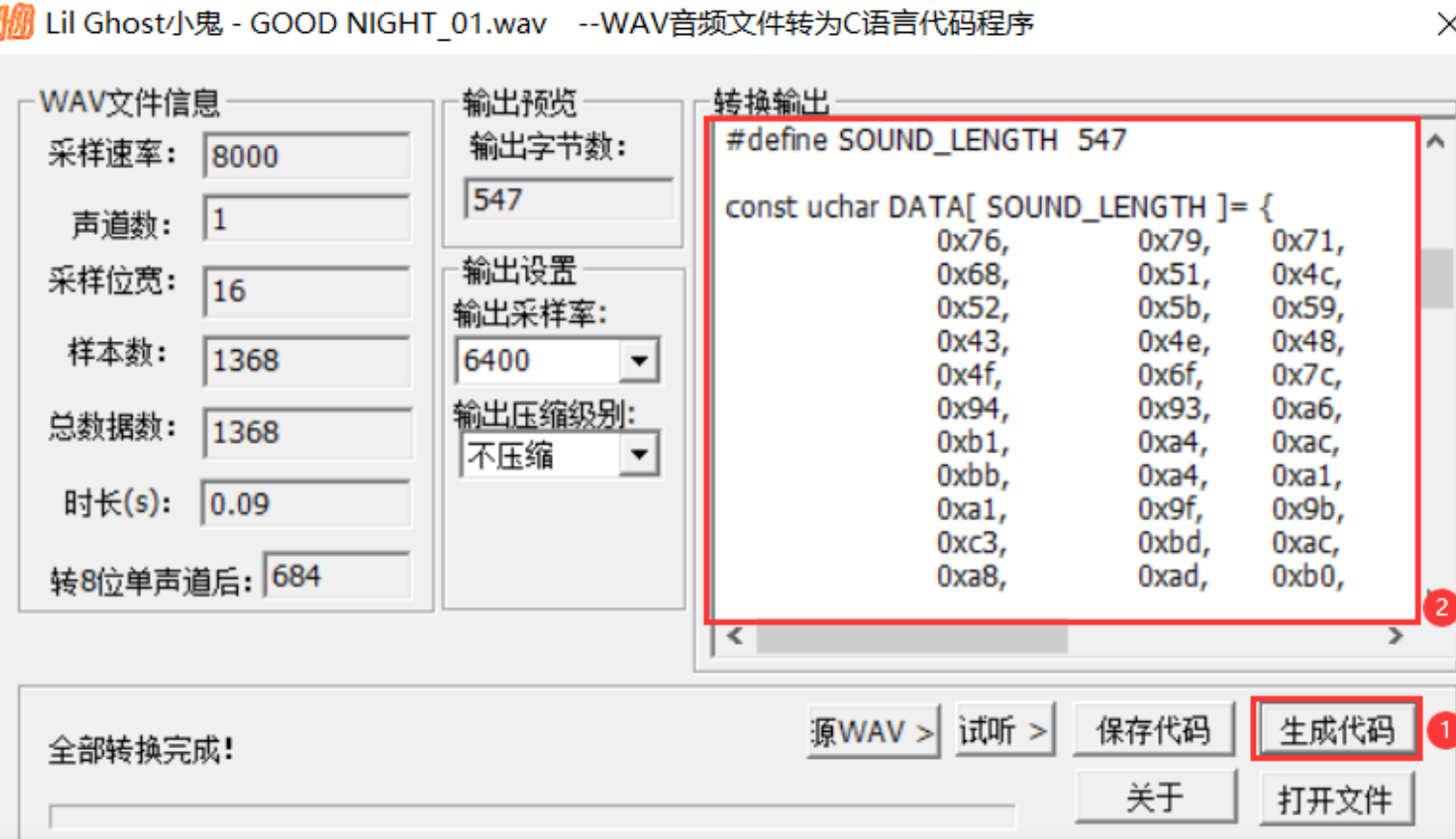Click the value 0x5b, in the output
Image resolution: width=1456 pixels, height=839 pixels.
point(1174,308)
